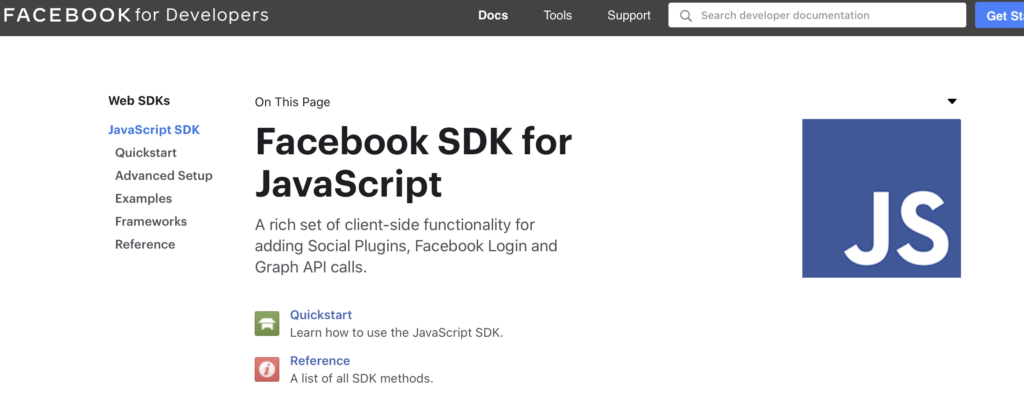Click the Get Started button
This screenshot has width=1024, height=402.
tap(1000, 16)
